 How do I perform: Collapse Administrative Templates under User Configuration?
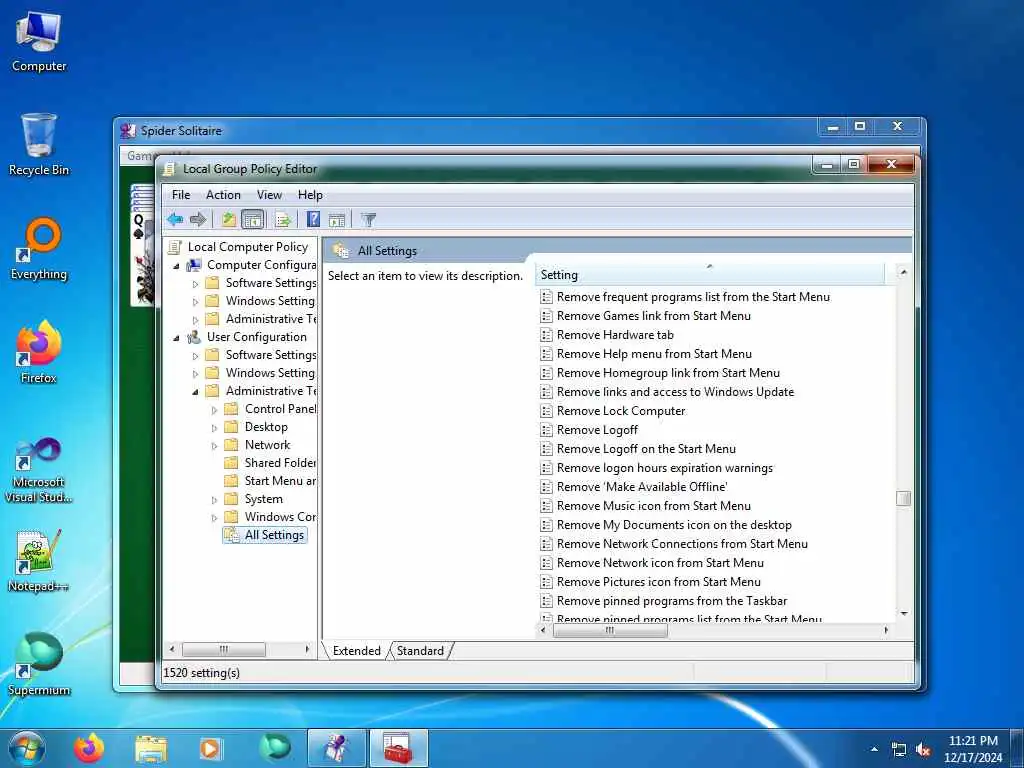[195, 392]
